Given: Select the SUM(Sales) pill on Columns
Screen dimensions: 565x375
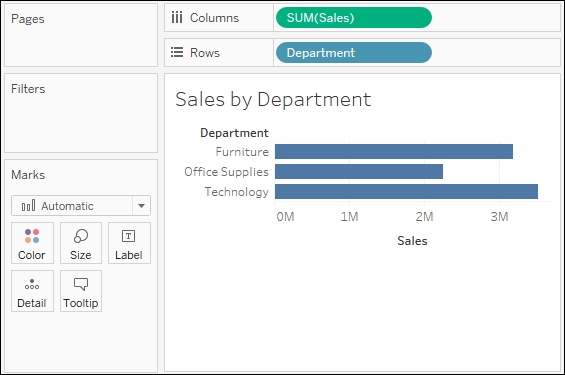Looking at the screenshot, I should pyautogui.click(x=354, y=18).
